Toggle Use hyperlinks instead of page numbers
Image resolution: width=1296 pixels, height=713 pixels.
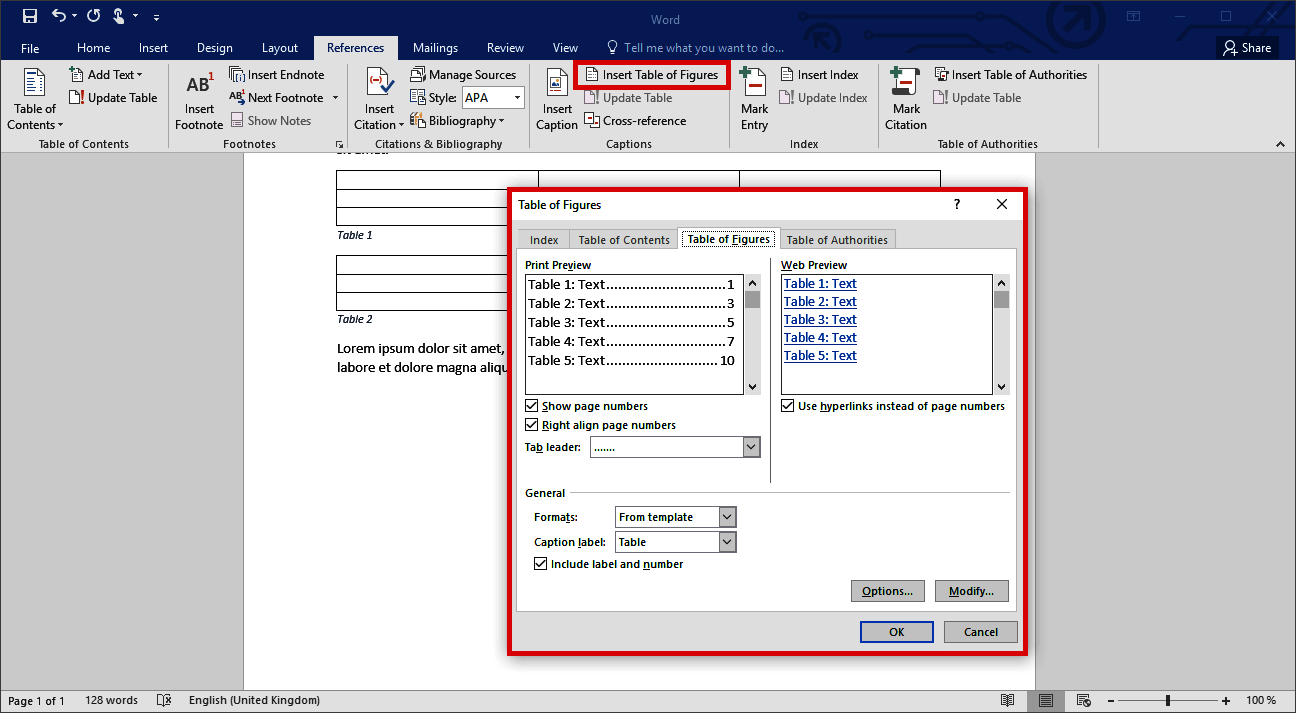[x=787, y=405]
